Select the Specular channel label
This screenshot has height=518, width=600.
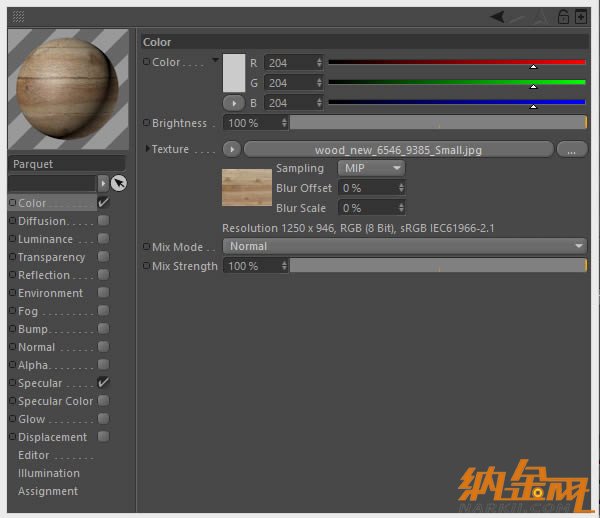40,383
